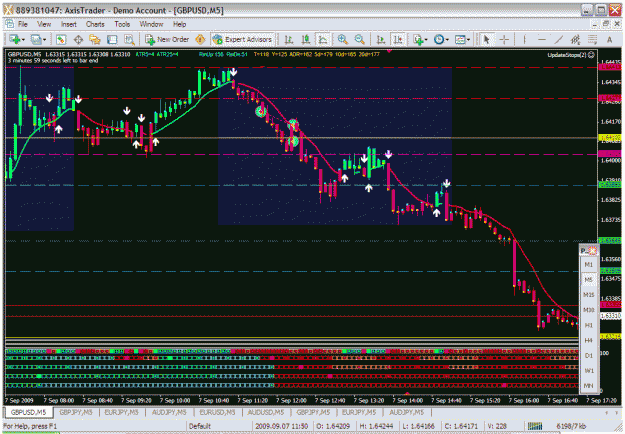Click the UpdateStops(2) expert label
Viewport: 625px width, 434px height.
click(x=571, y=55)
